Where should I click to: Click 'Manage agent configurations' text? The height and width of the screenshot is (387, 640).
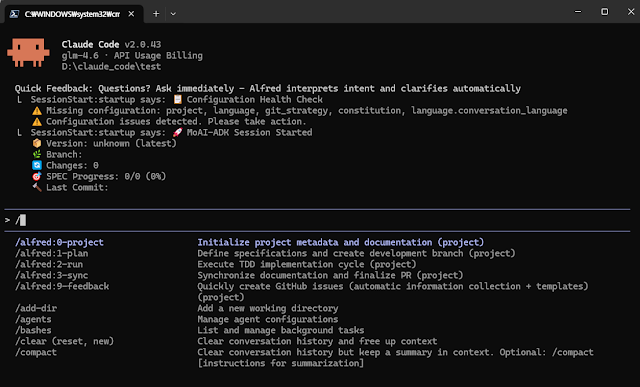point(268,319)
